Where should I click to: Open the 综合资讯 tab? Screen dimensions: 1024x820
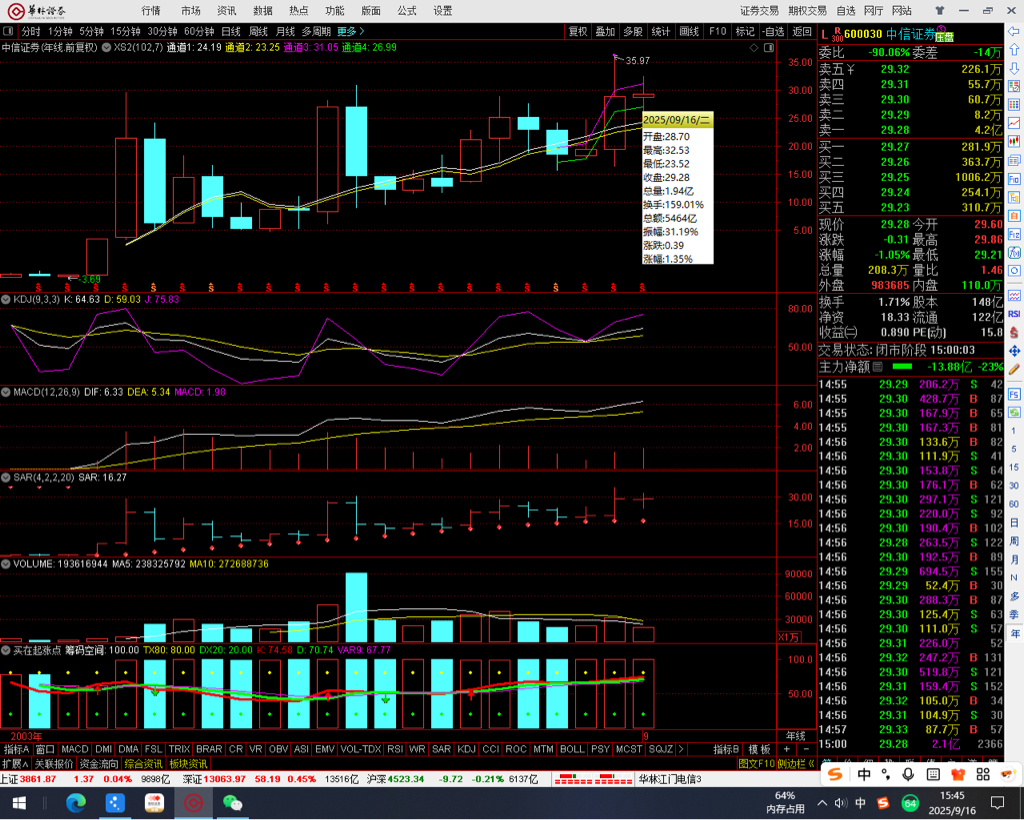pos(143,764)
